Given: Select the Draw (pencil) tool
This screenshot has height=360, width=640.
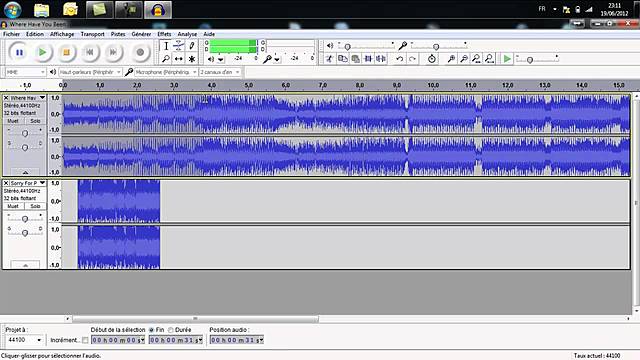Looking at the screenshot, I should (191, 46).
